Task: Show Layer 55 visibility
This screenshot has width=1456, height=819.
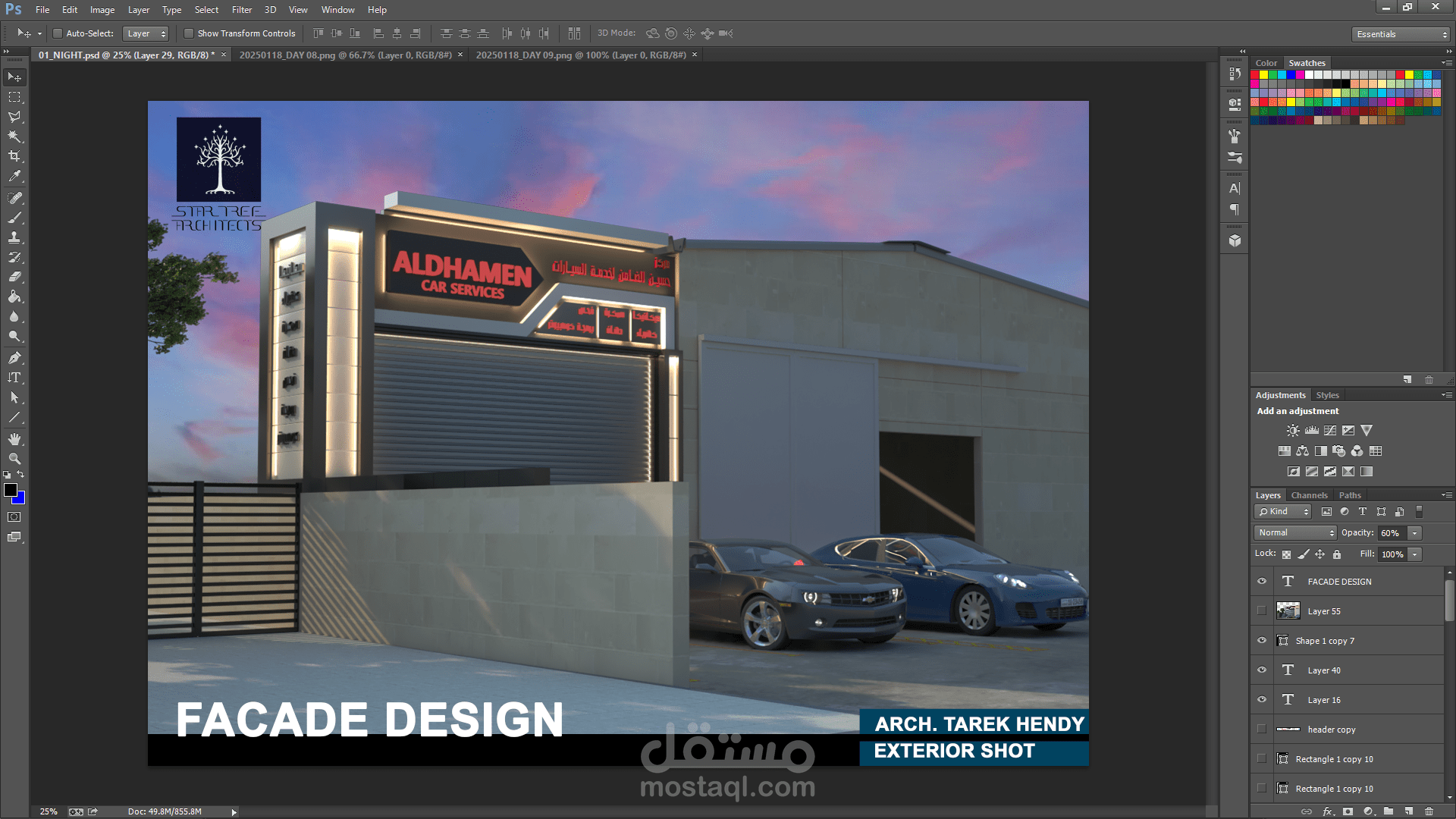Action: click(1262, 611)
